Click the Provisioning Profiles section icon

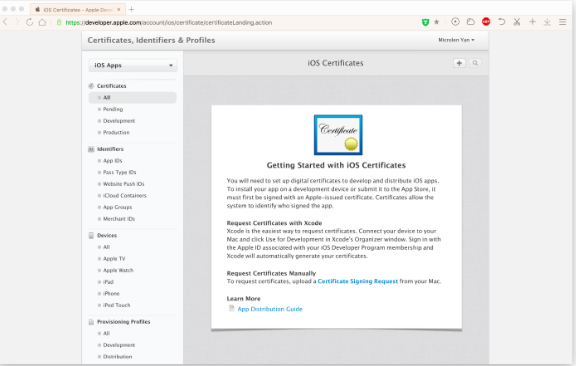(91, 322)
